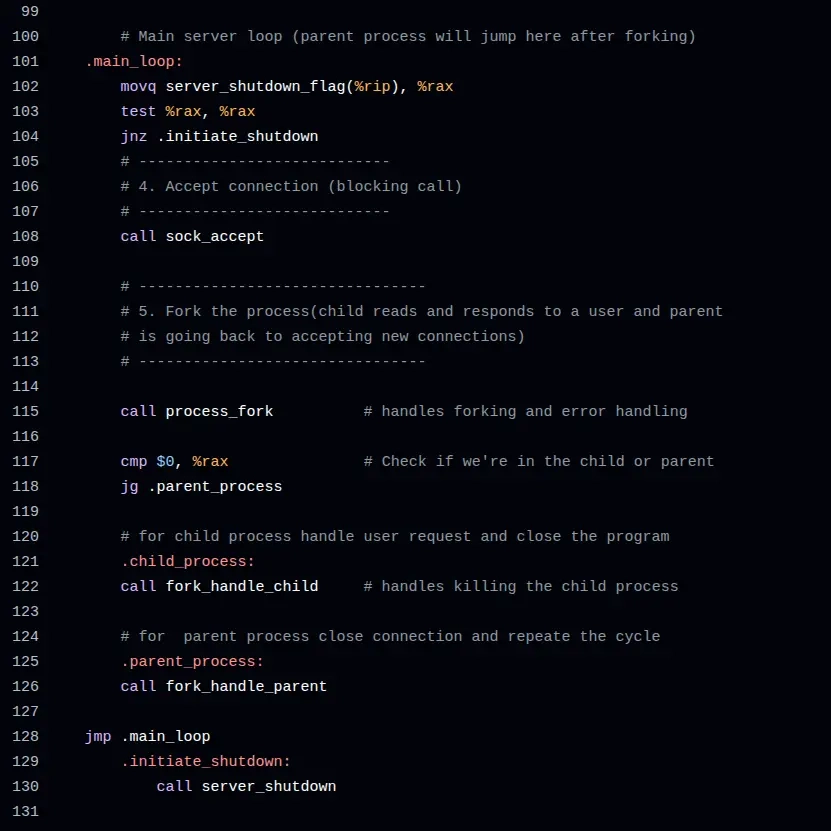831x831 pixels.
Task: Click line number 117 in the gutter
Action: (25, 461)
